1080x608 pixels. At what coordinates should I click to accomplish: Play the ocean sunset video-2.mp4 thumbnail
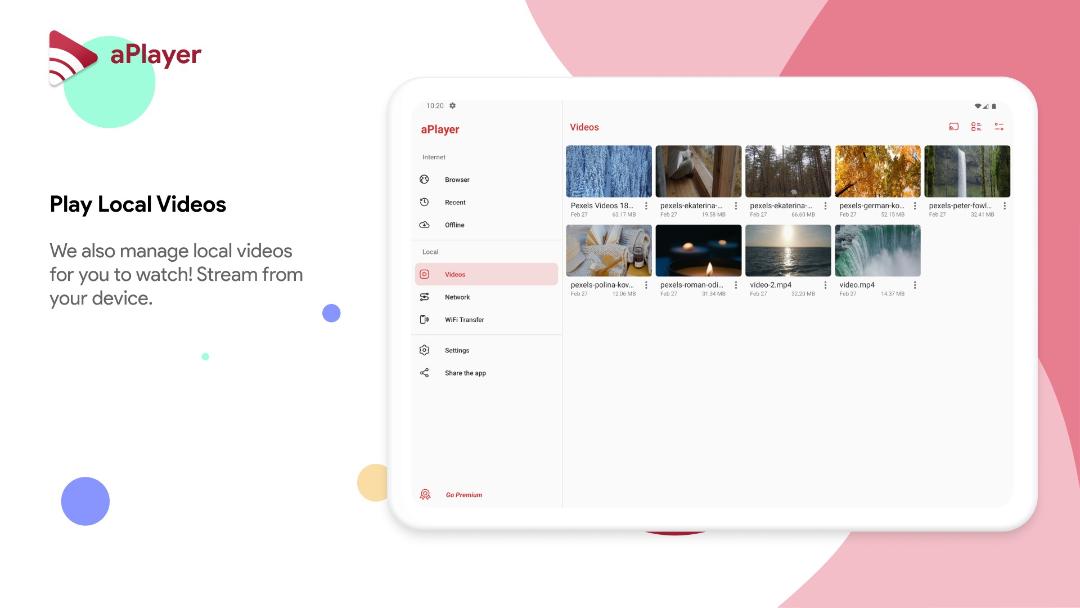click(x=788, y=251)
